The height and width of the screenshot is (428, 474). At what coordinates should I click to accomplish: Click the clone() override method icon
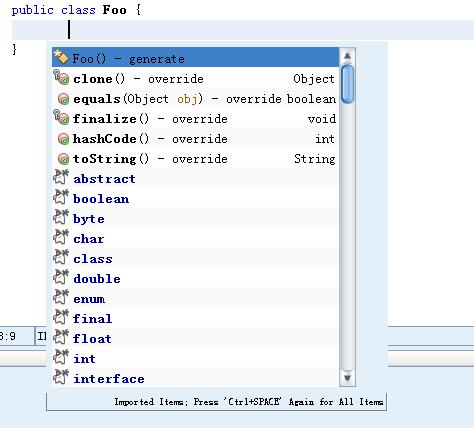tap(61, 78)
